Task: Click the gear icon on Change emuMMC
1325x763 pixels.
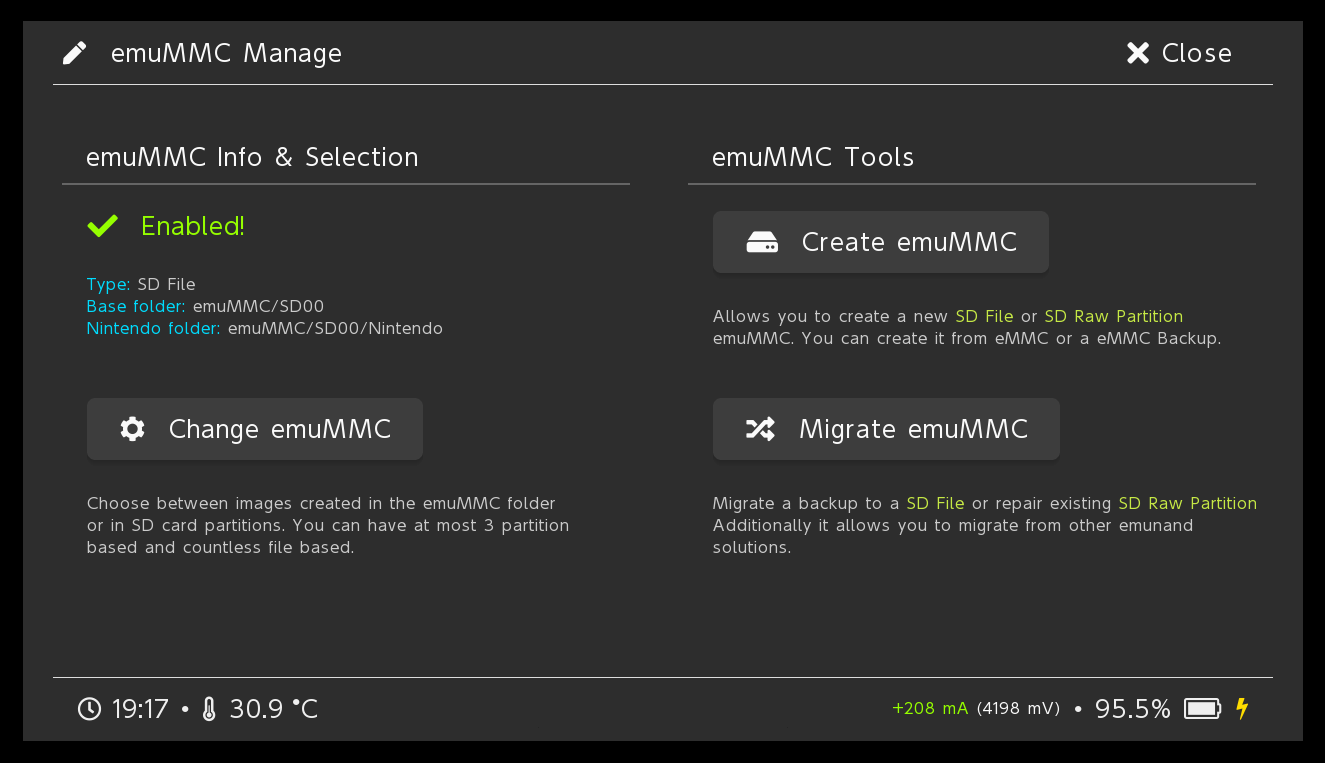Action: coord(132,429)
